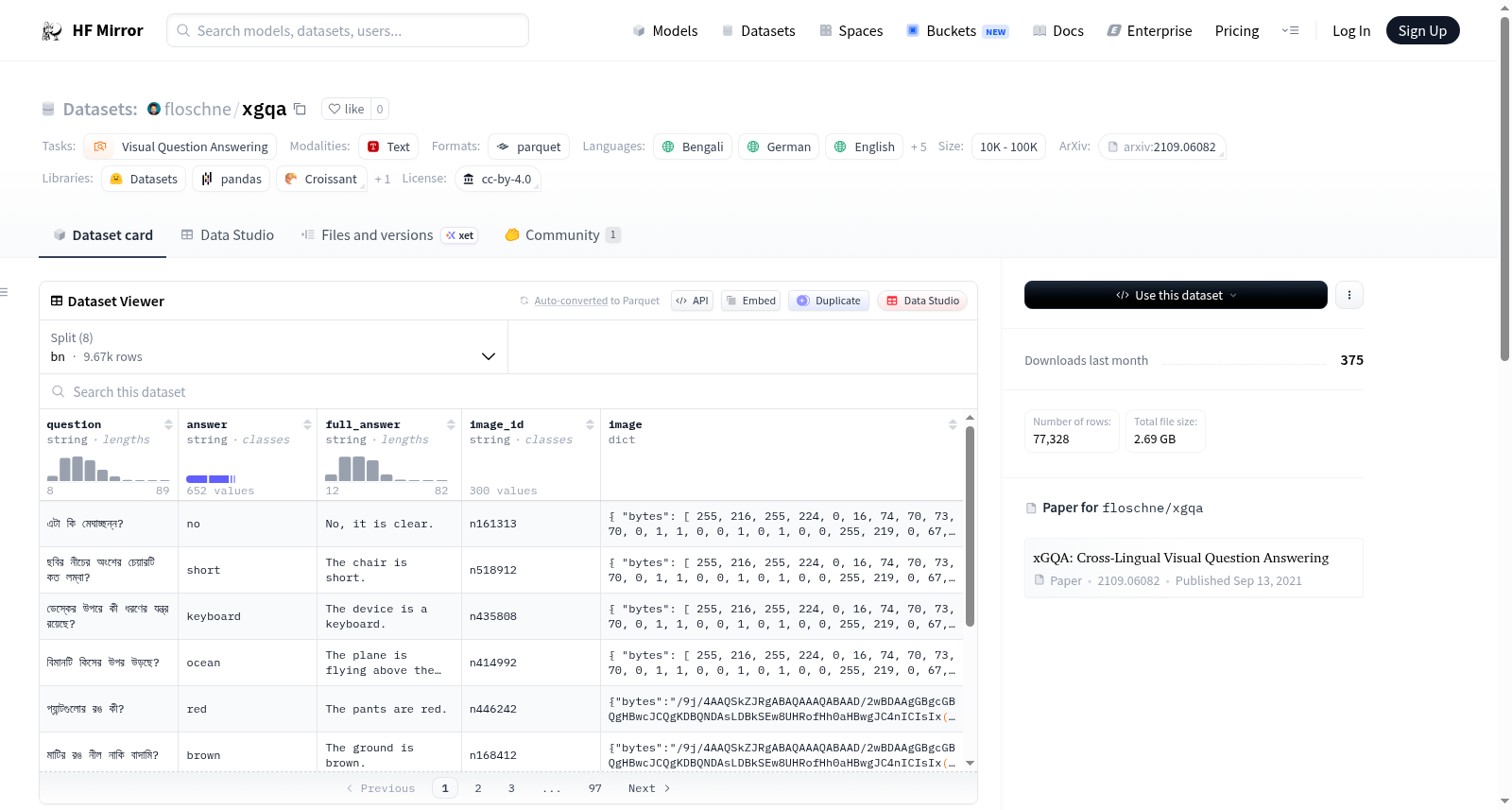Viewport: 1512px width, 810px height.
Task: Expand the Use this dataset dropdown
Action: click(x=1176, y=295)
